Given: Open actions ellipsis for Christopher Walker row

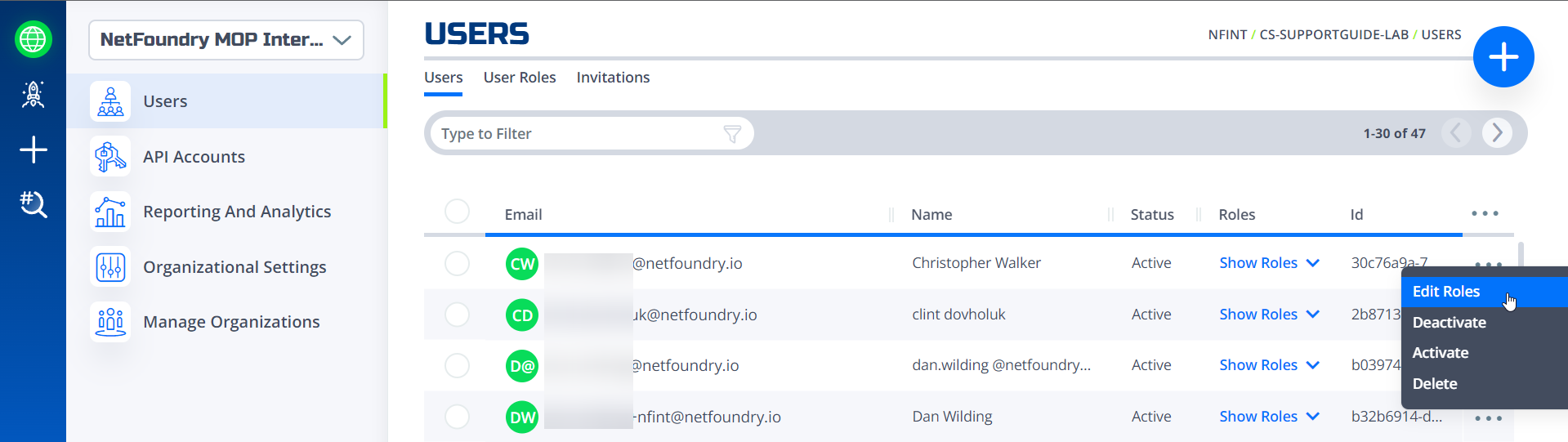Looking at the screenshot, I should click(1488, 264).
